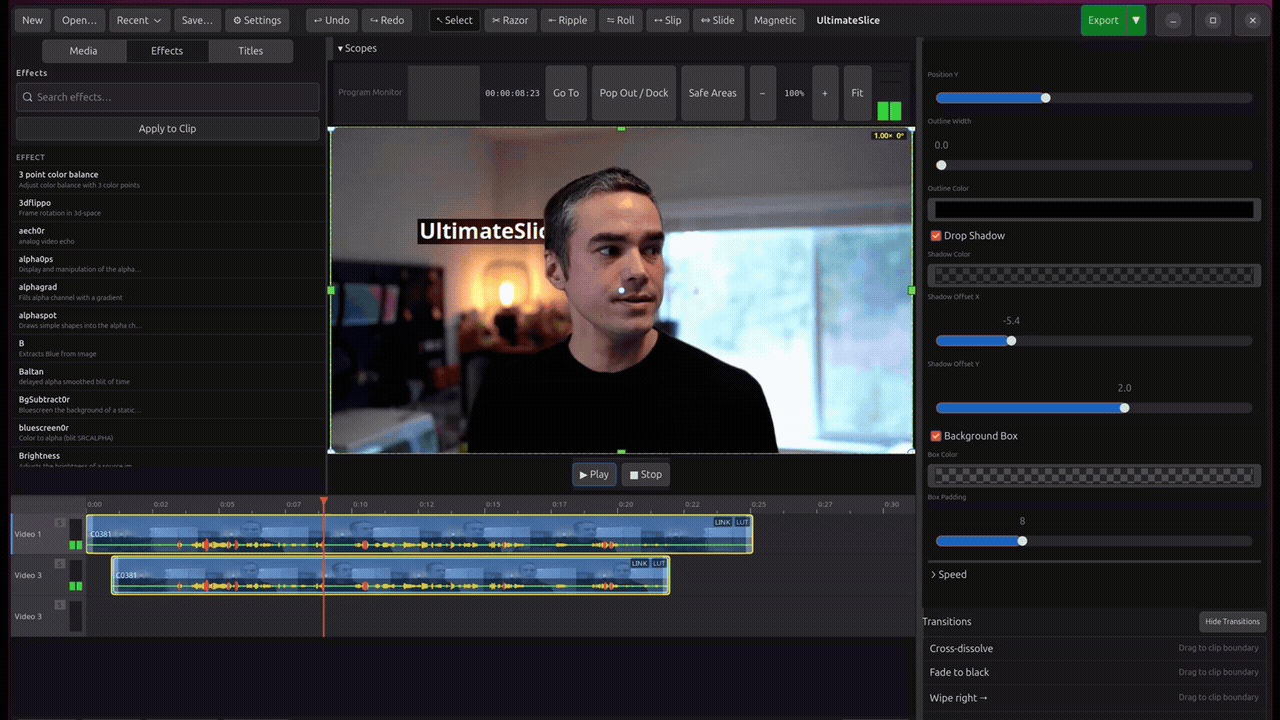Image resolution: width=1280 pixels, height=720 pixels.
Task: Select the Razor tool
Action: 510,20
